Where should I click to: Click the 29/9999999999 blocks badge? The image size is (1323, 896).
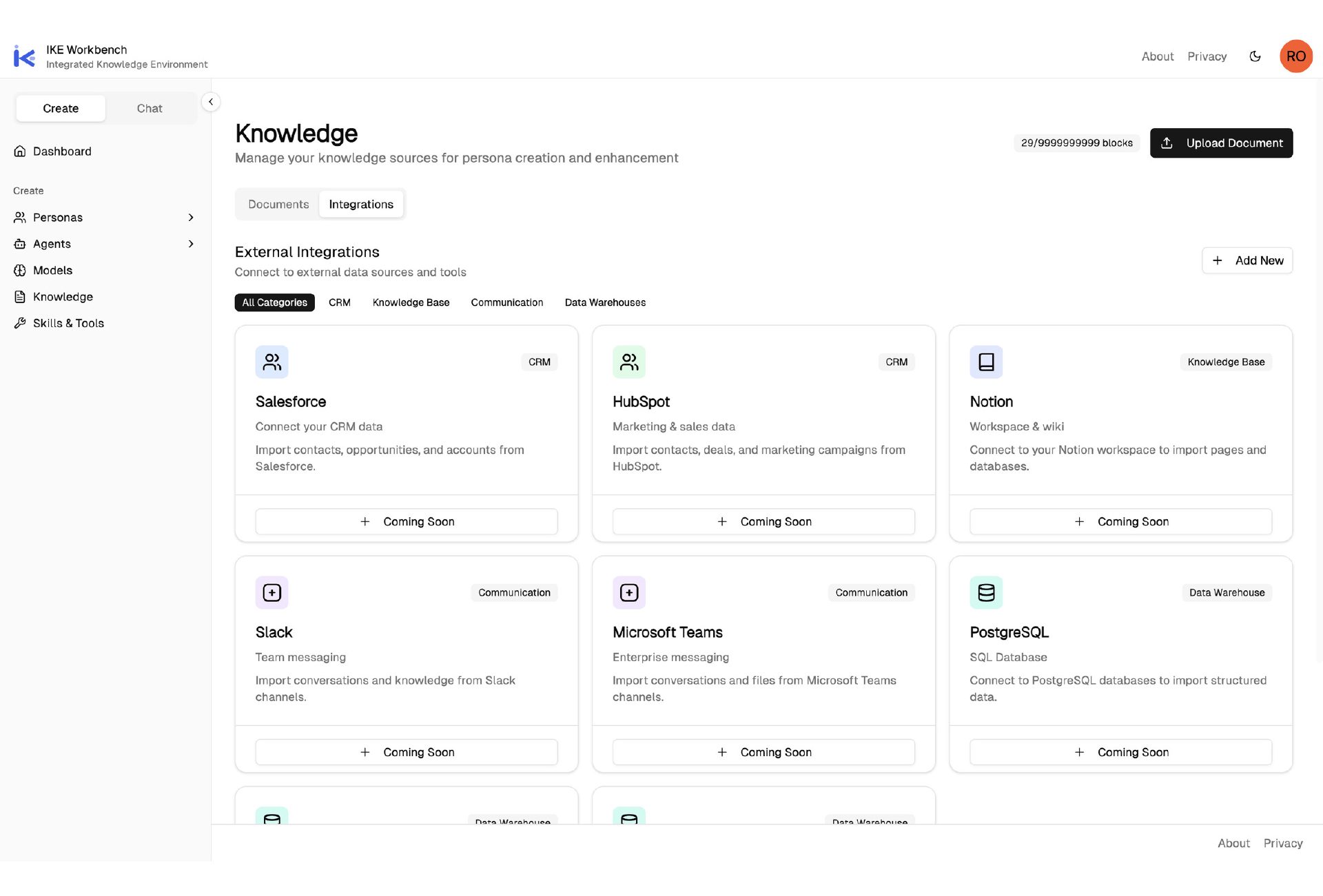pyautogui.click(x=1077, y=143)
